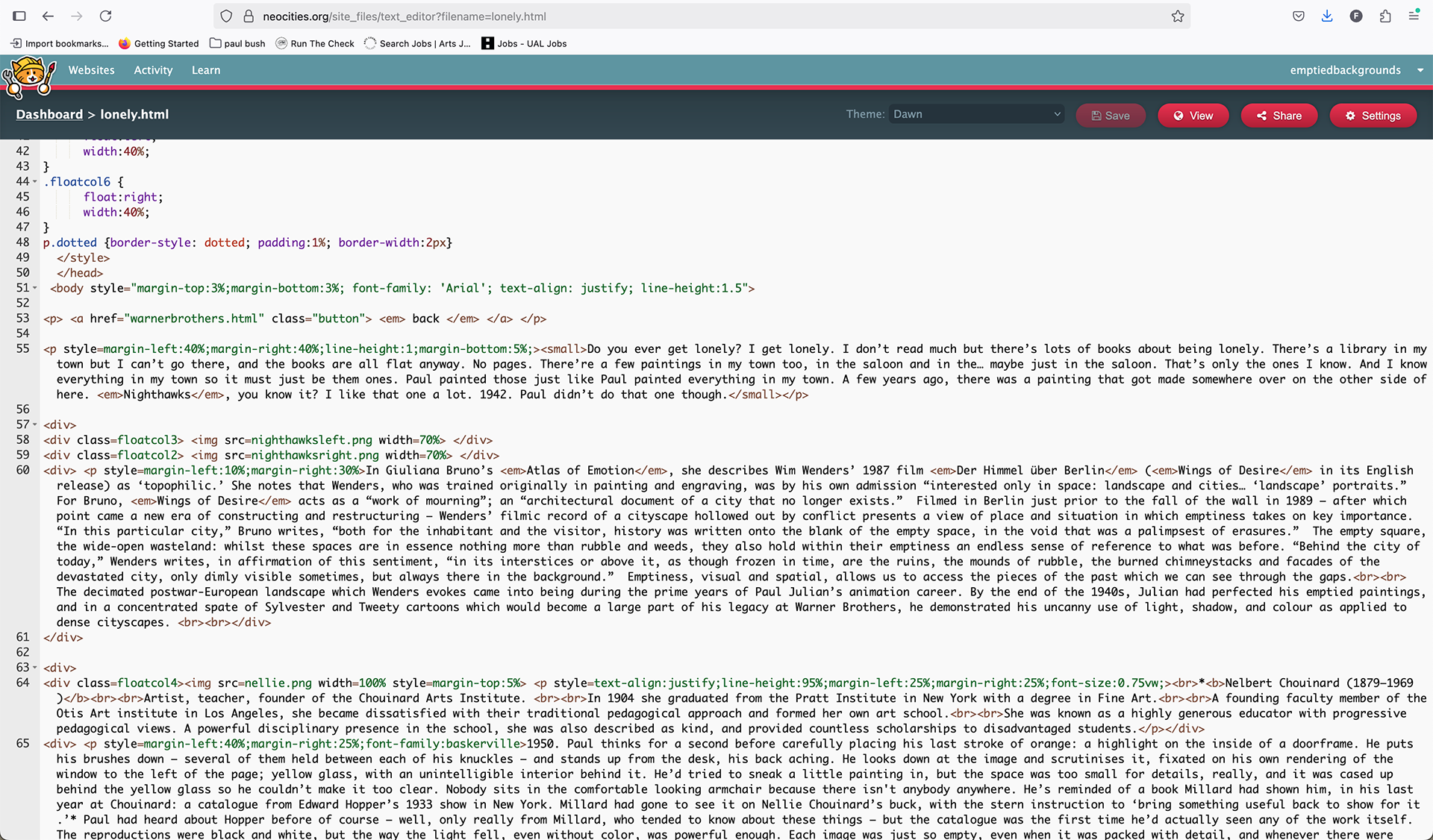Click the text 'nellie.png' in the code
The height and width of the screenshot is (840, 1433).
tap(278, 683)
